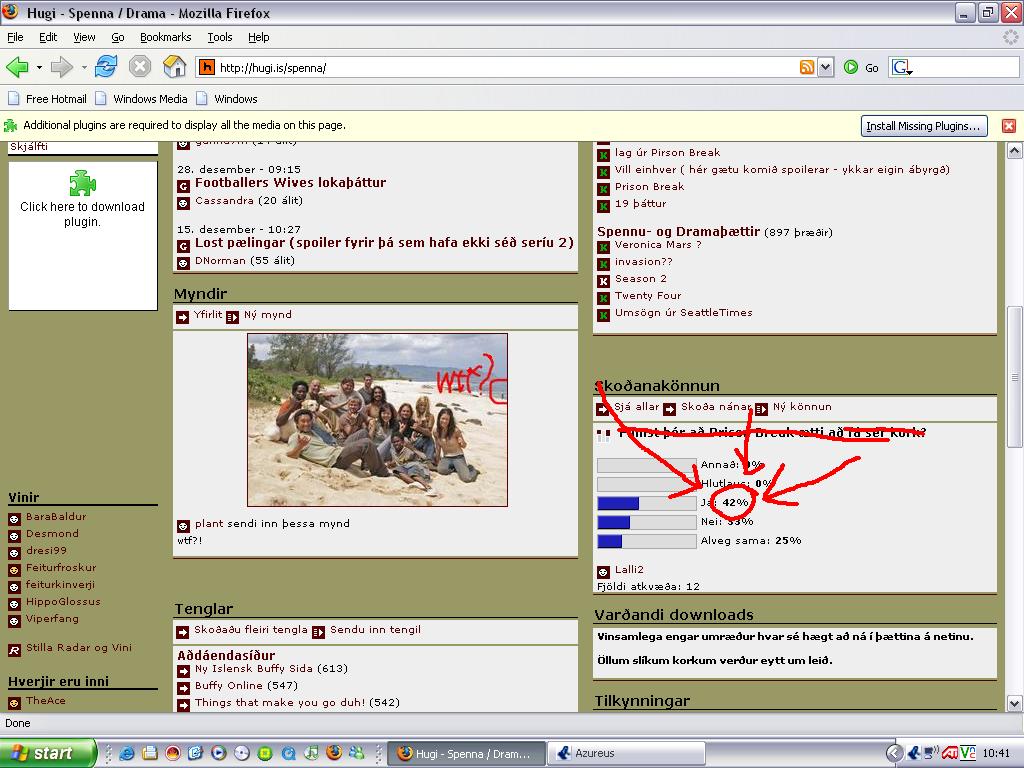Open the Go menu
This screenshot has width=1024, height=768.
(118, 37)
